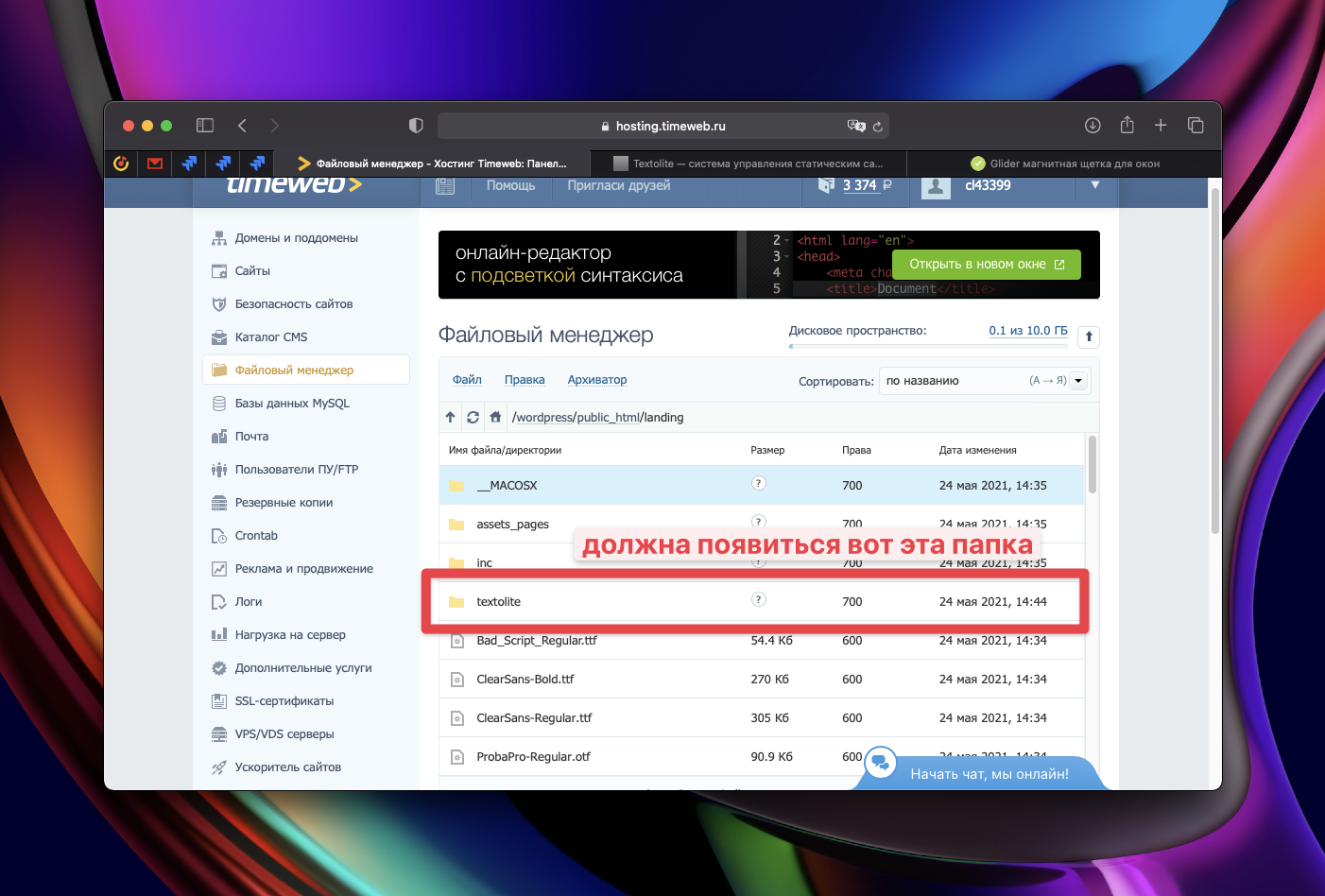Click question mark icon for __MACOSX folder
Viewport: 1325px width, 896px height.
click(758, 484)
